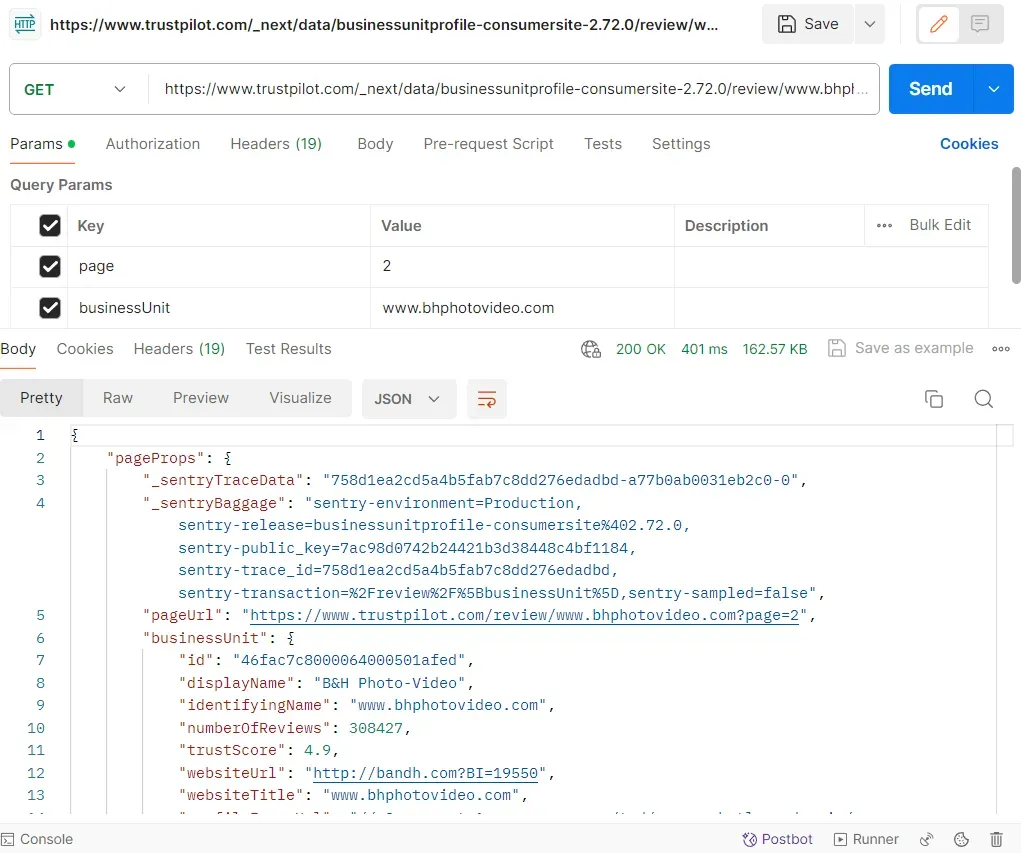Switch to the Authorization tab

(153, 144)
